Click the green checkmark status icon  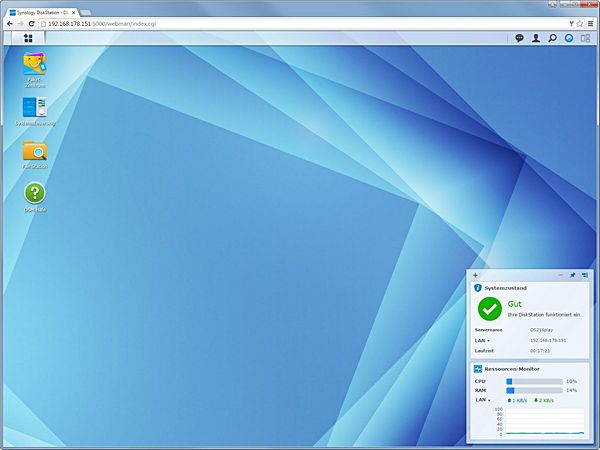(x=489, y=308)
